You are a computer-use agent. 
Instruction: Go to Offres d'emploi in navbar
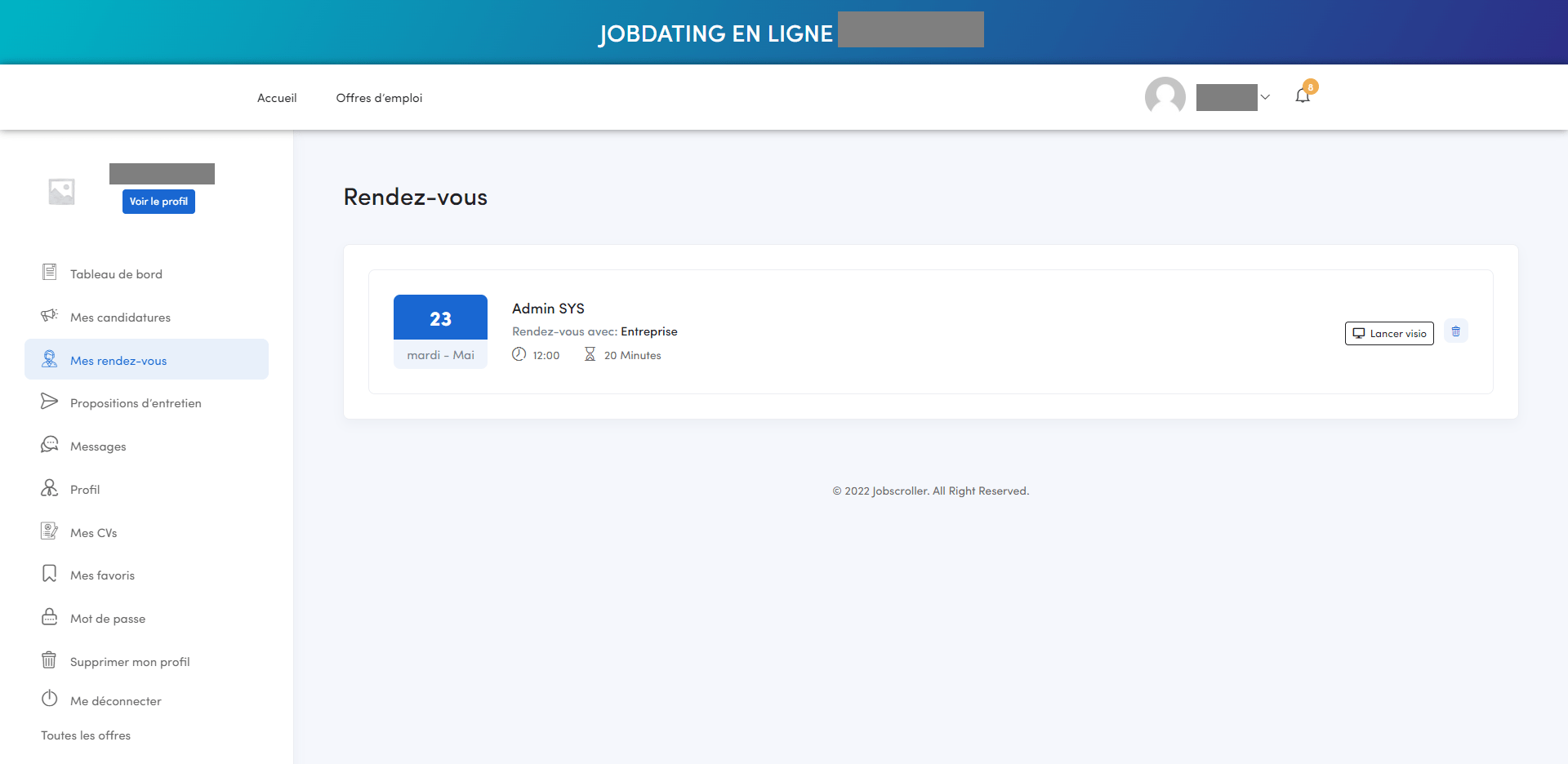coord(379,98)
